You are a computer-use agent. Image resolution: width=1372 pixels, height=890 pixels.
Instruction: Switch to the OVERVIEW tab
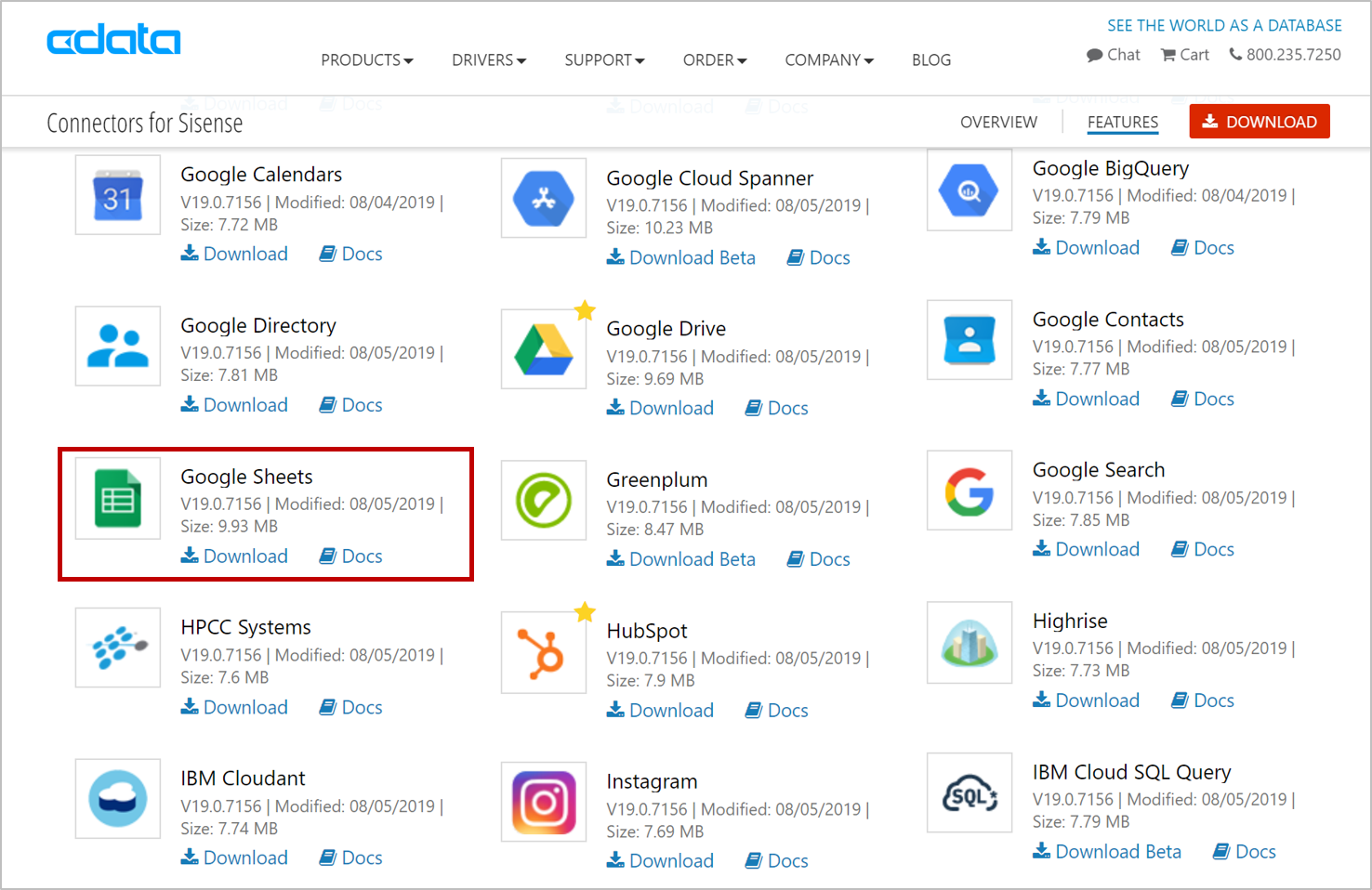pyautogui.click(x=998, y=122)
